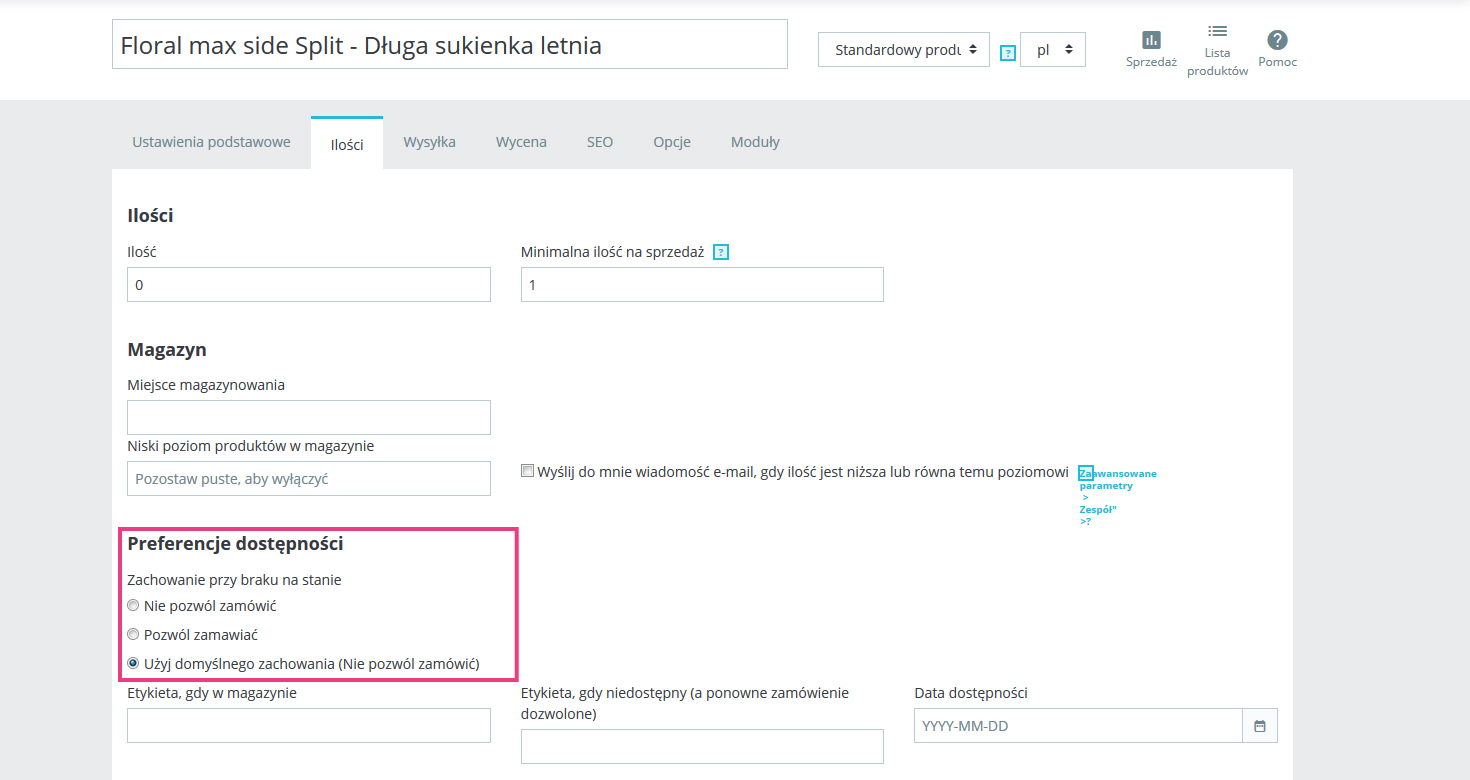1470x780 pixels.
Task: Open the Sprzedaż statistics icon
Action: [1151, 40]
